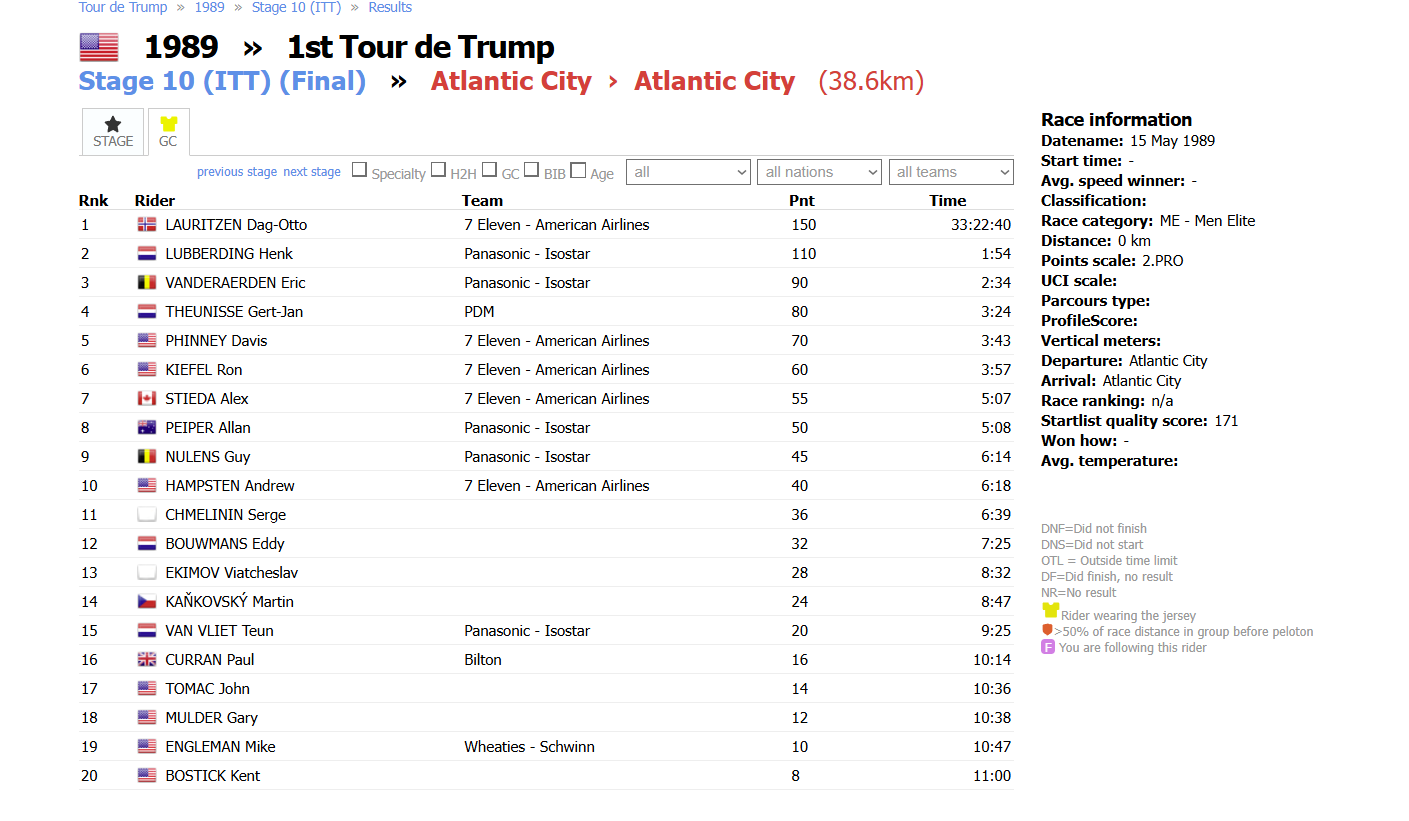Click Dutch flag next to LUBBERDING Henk
1409x821 pixels.
[x=147, y=254]
